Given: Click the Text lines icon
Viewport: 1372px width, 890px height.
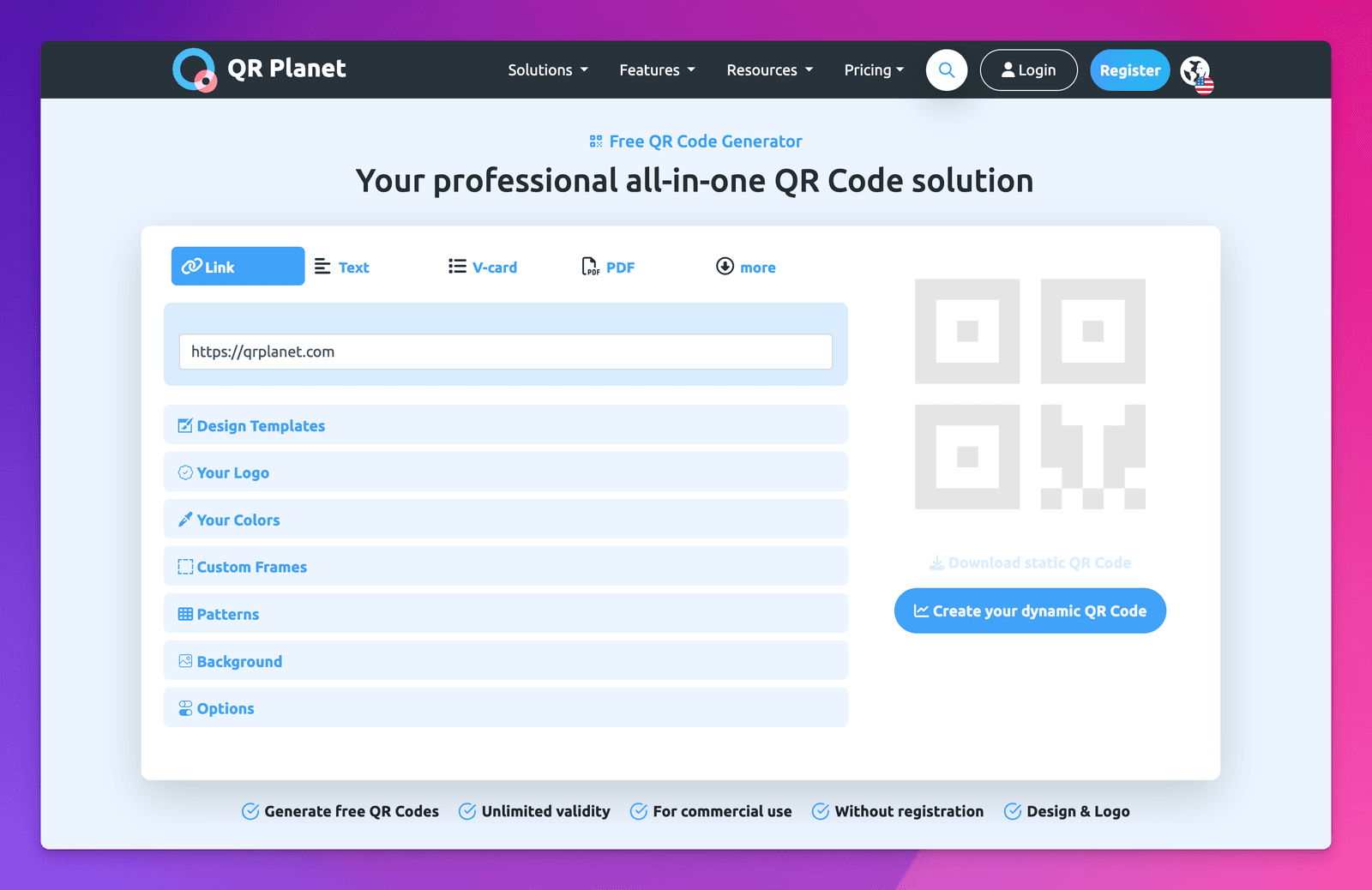Looking at the screenshot, I should coord(322,267).
